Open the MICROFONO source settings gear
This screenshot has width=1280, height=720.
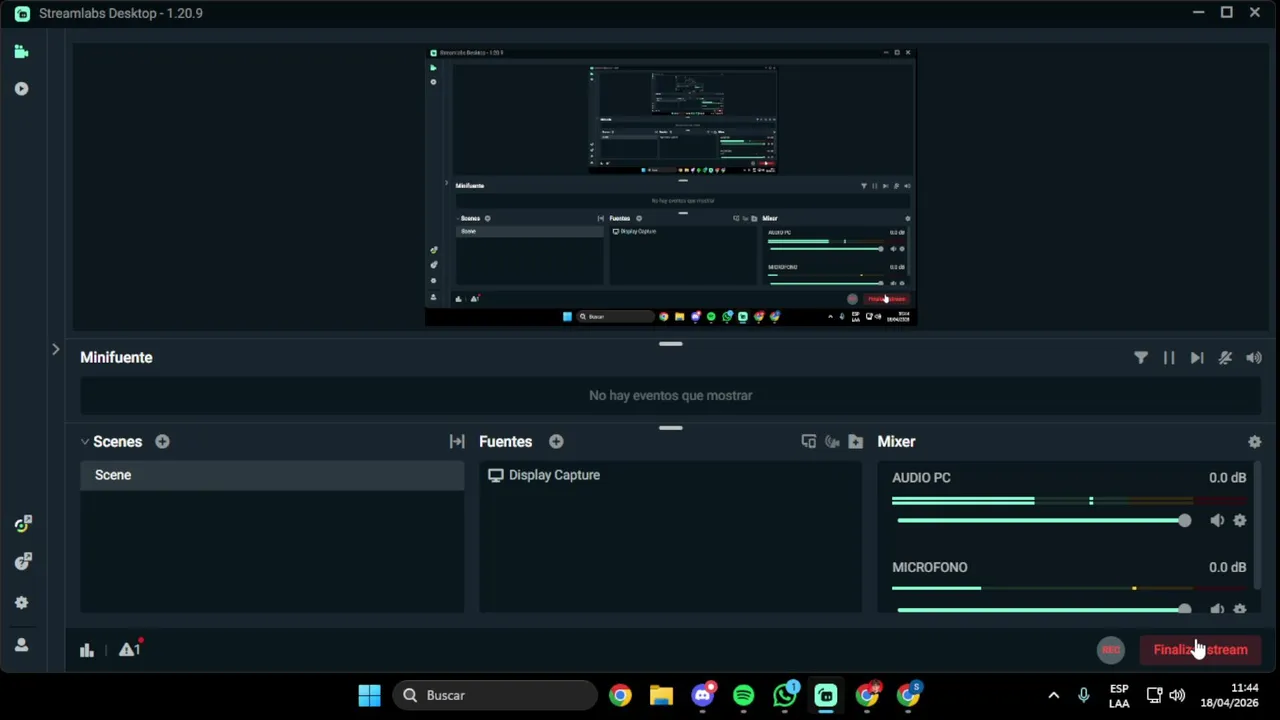coord(1240,609)
